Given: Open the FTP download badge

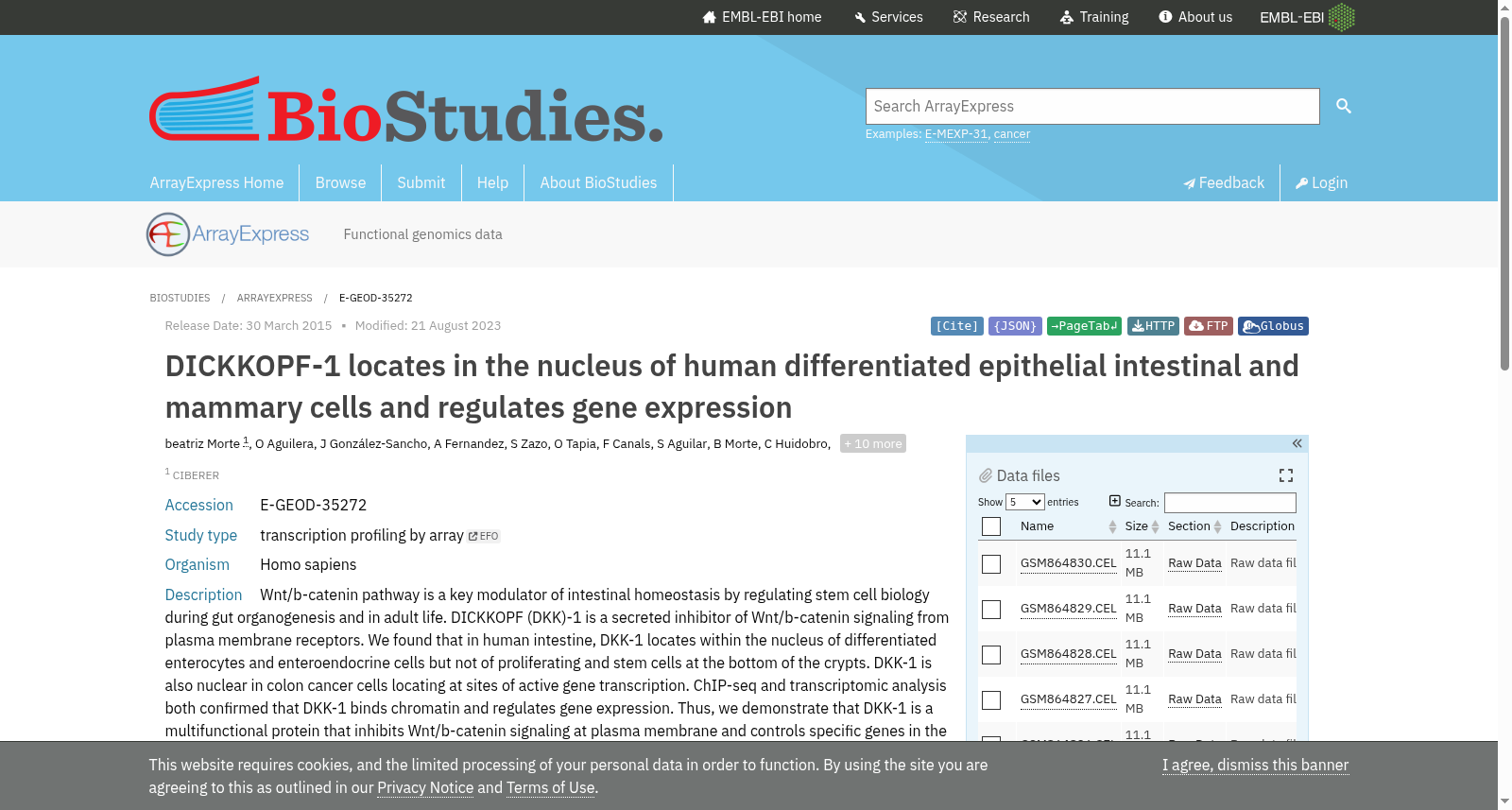Looking at the screenshot, I should [x=1208, y=326].
